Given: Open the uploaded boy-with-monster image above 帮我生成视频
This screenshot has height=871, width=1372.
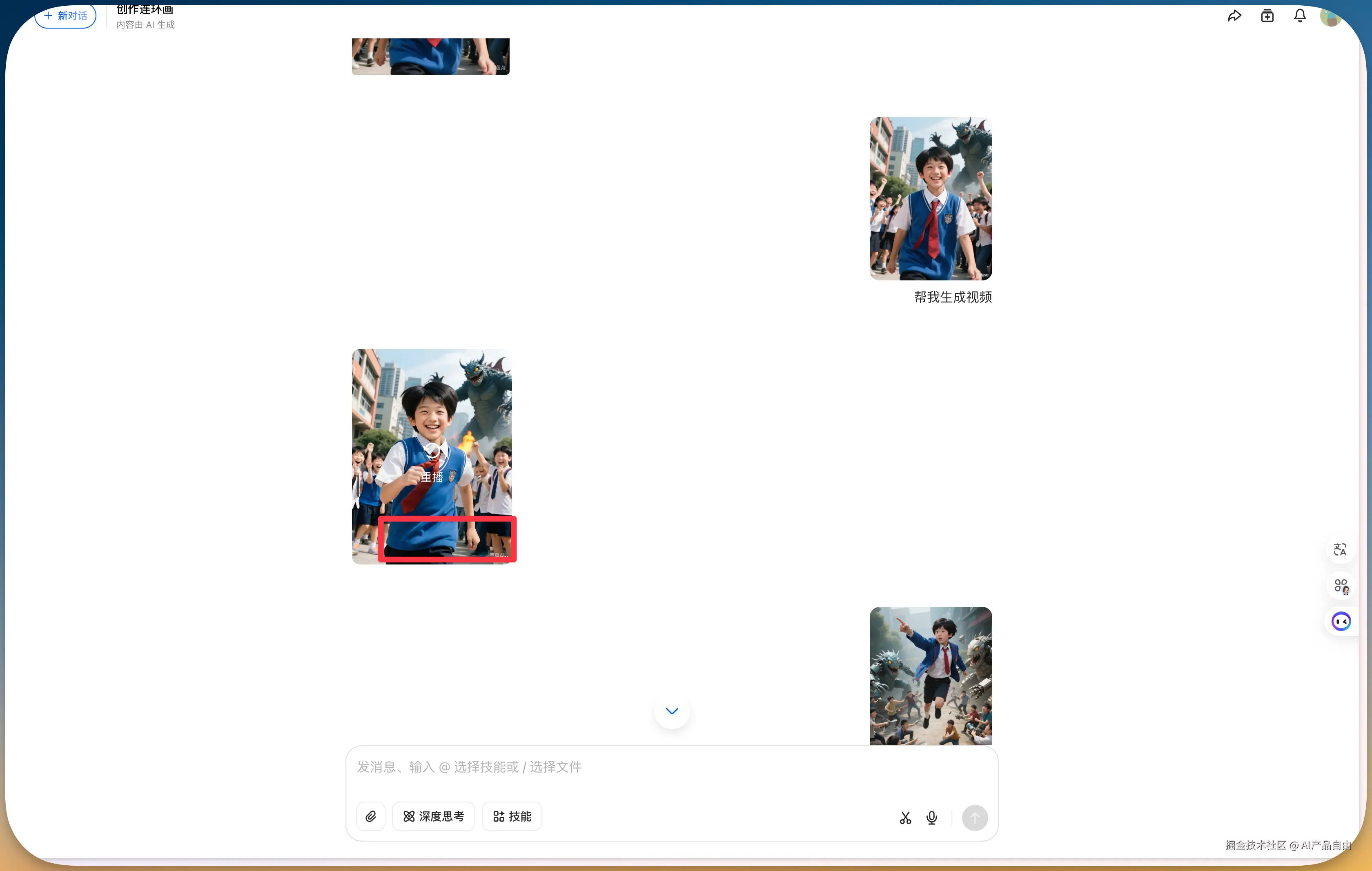Looking at the screenshot, I should click(x=931, y=198).
